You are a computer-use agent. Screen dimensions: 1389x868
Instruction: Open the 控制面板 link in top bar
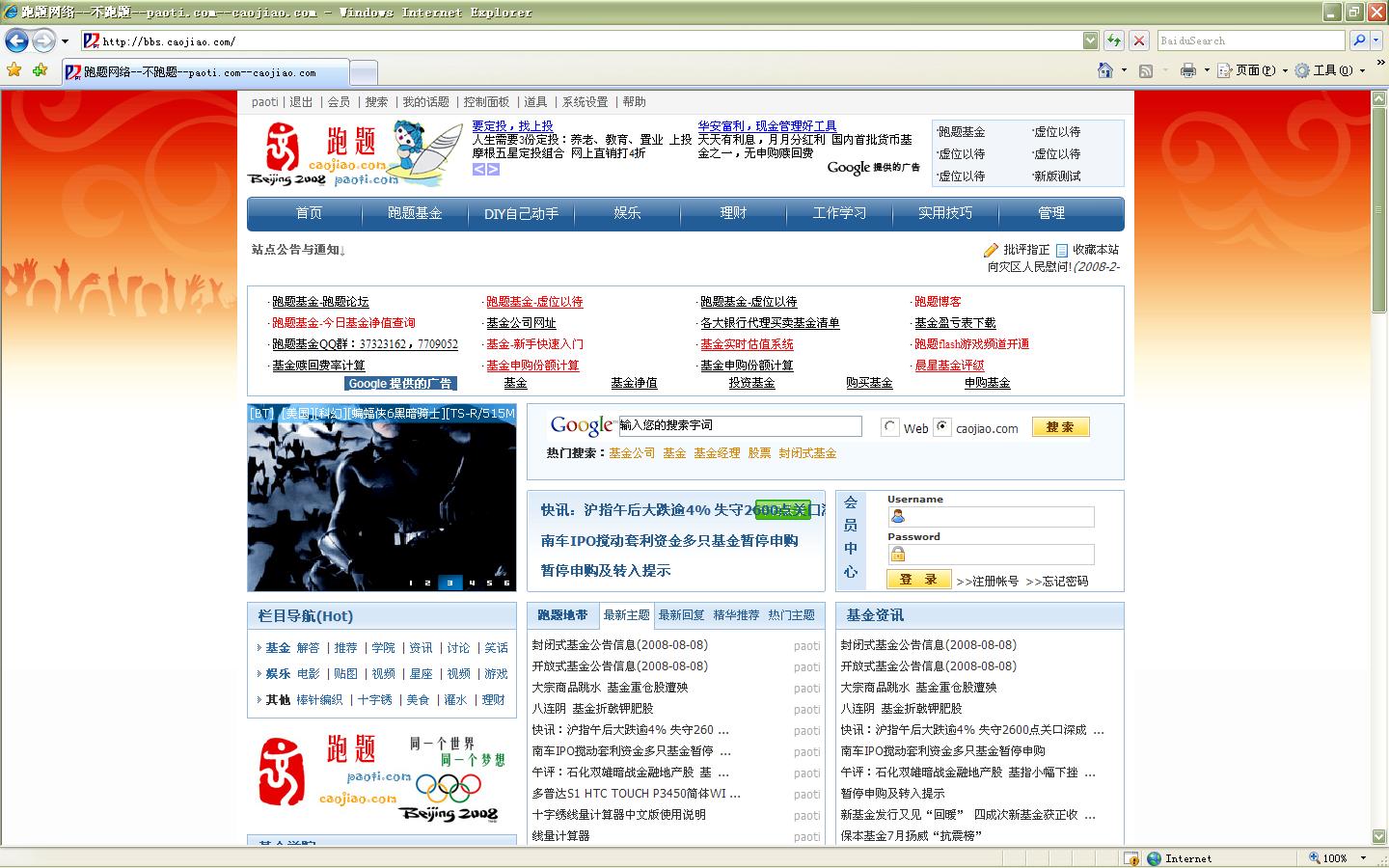(486, 102)
